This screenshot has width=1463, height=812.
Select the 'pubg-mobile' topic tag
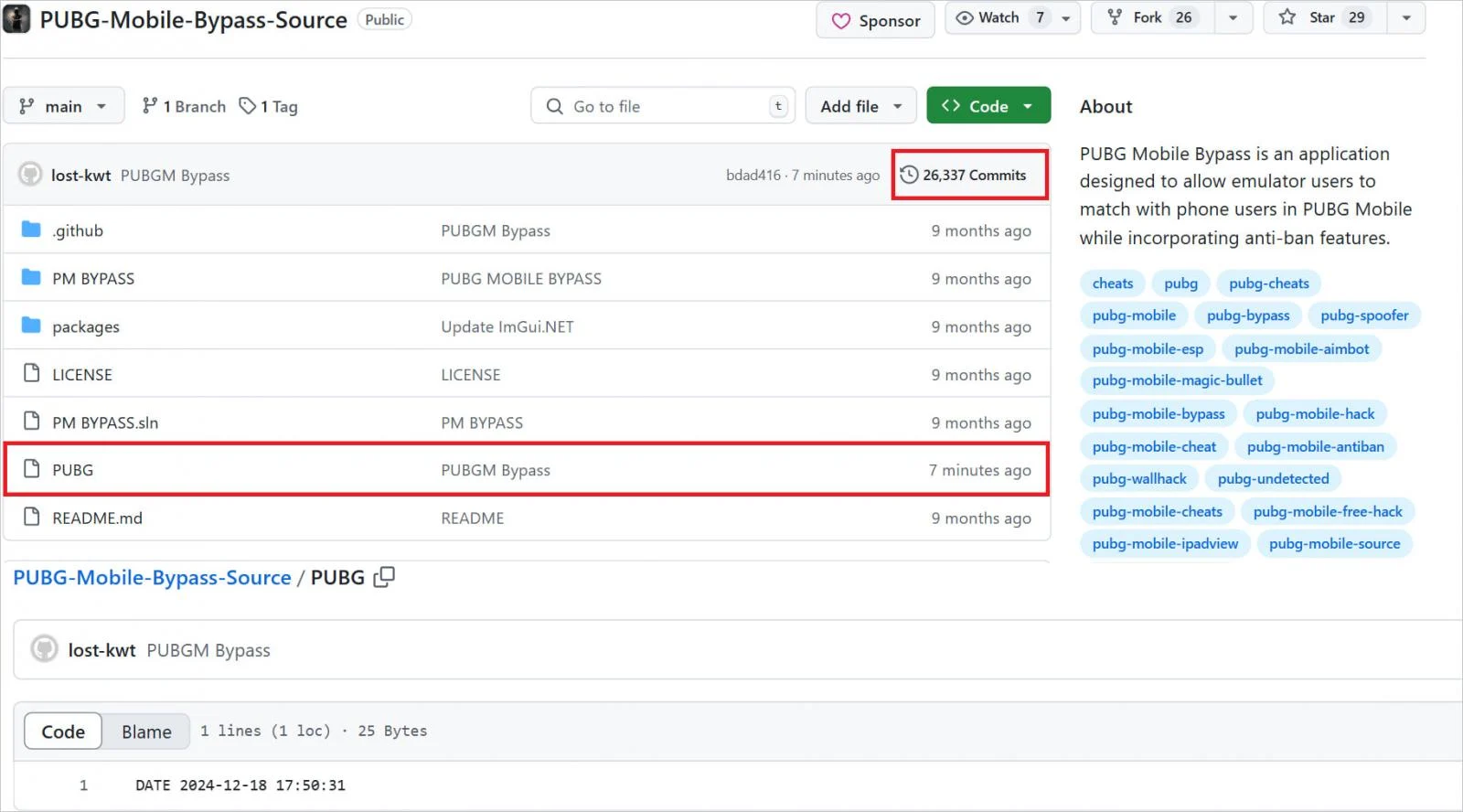click(x=1134, y=315)
